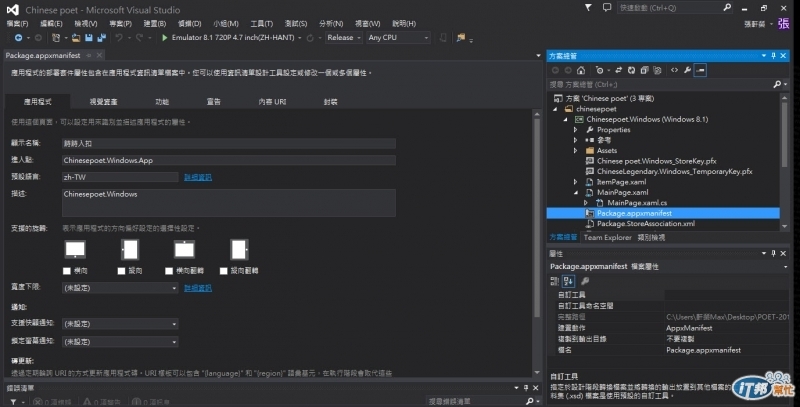Refresh Solution Explorer with the refresh icon
Screen dimensions: 800x407
[631, 70]
